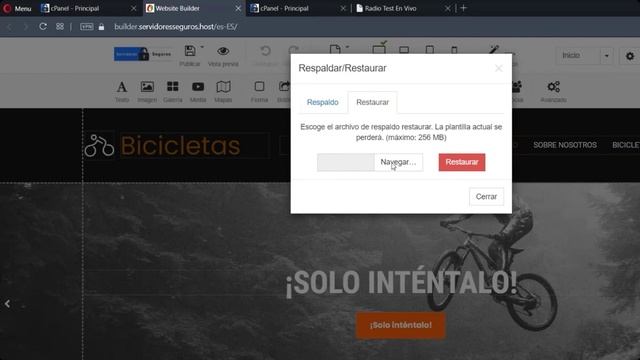Open the Inicio page dropdown
The image size is (640, 360).
[607, 56]
